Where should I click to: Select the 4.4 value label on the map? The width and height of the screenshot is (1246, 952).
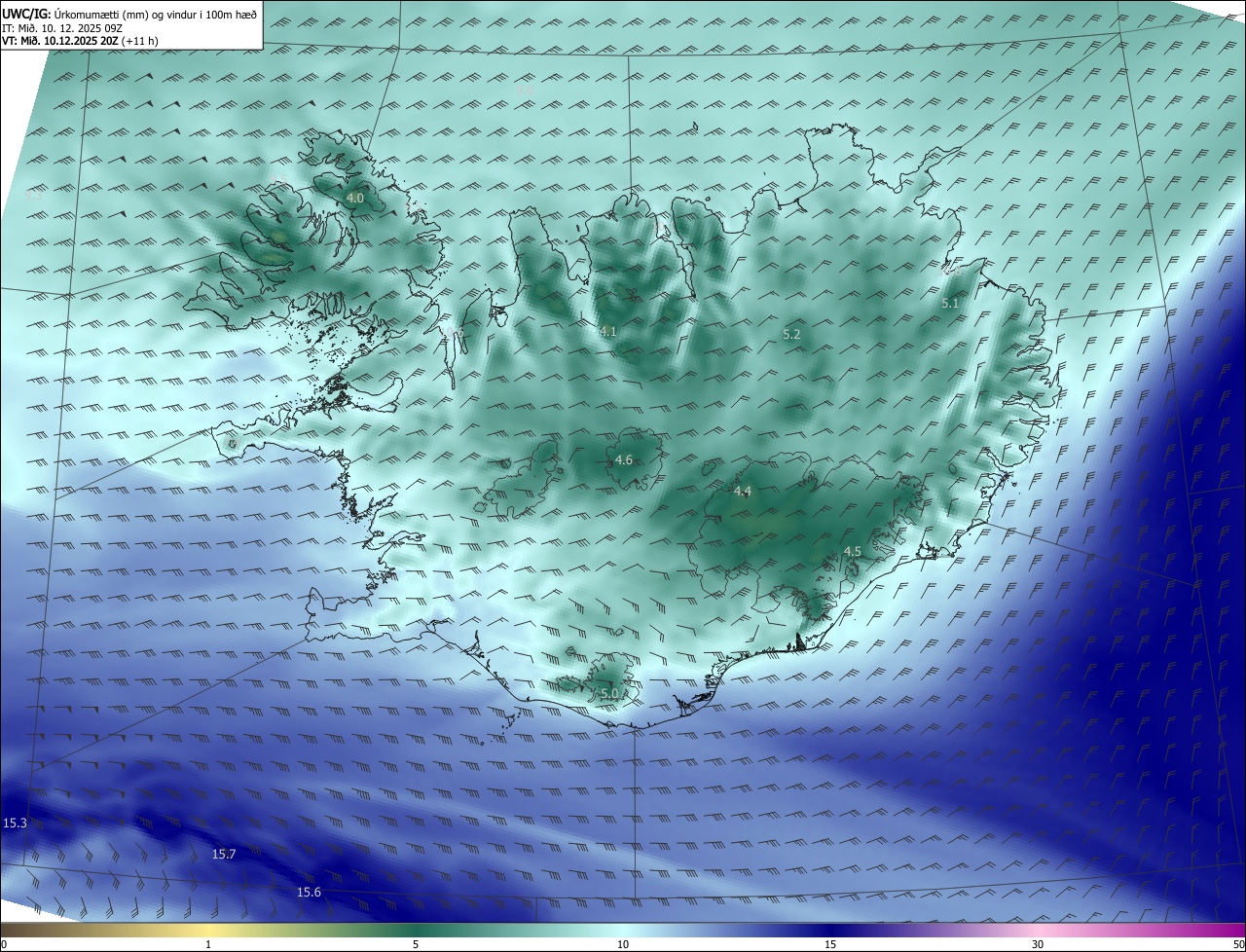(743, 492)
